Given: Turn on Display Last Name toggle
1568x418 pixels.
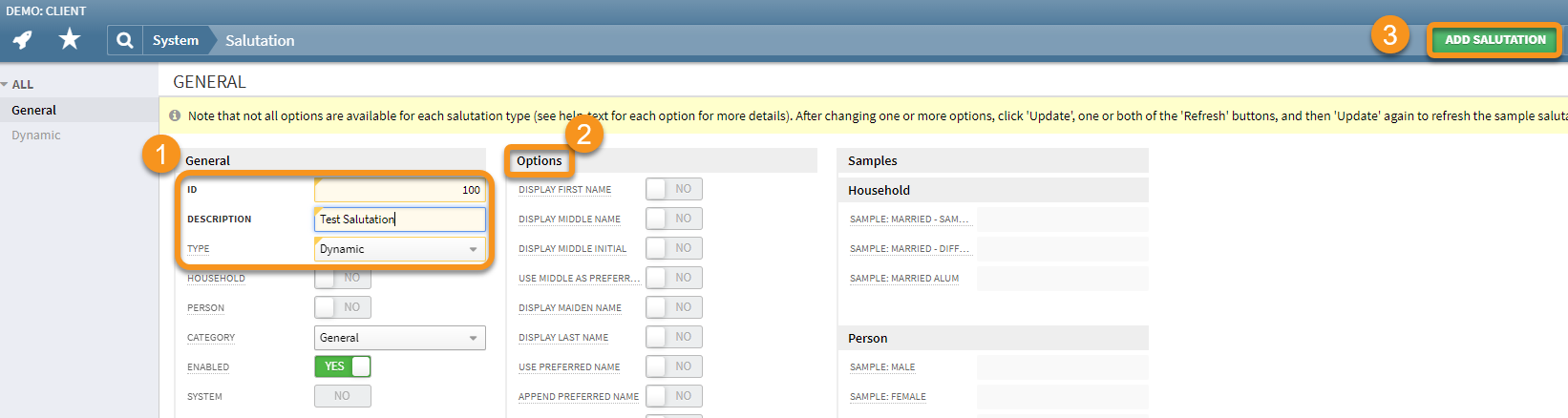Looking at the screenshot, I should [673, 337].
